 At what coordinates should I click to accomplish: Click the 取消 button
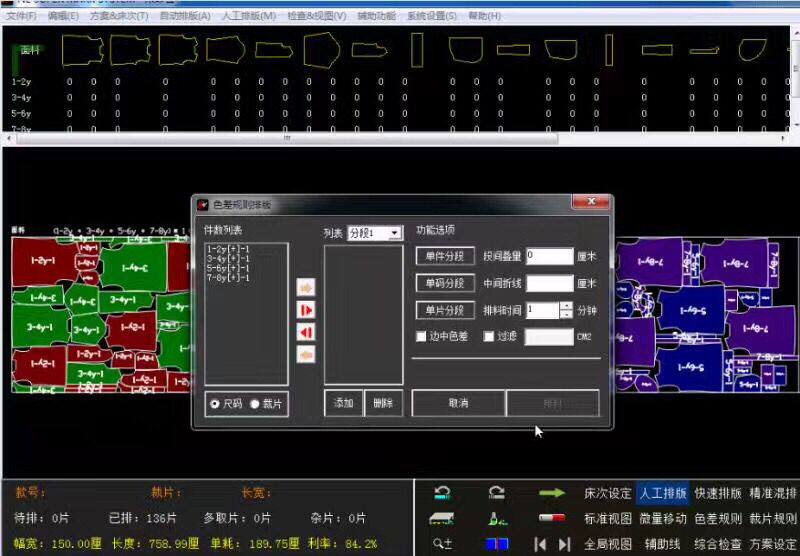pos(458,403)
